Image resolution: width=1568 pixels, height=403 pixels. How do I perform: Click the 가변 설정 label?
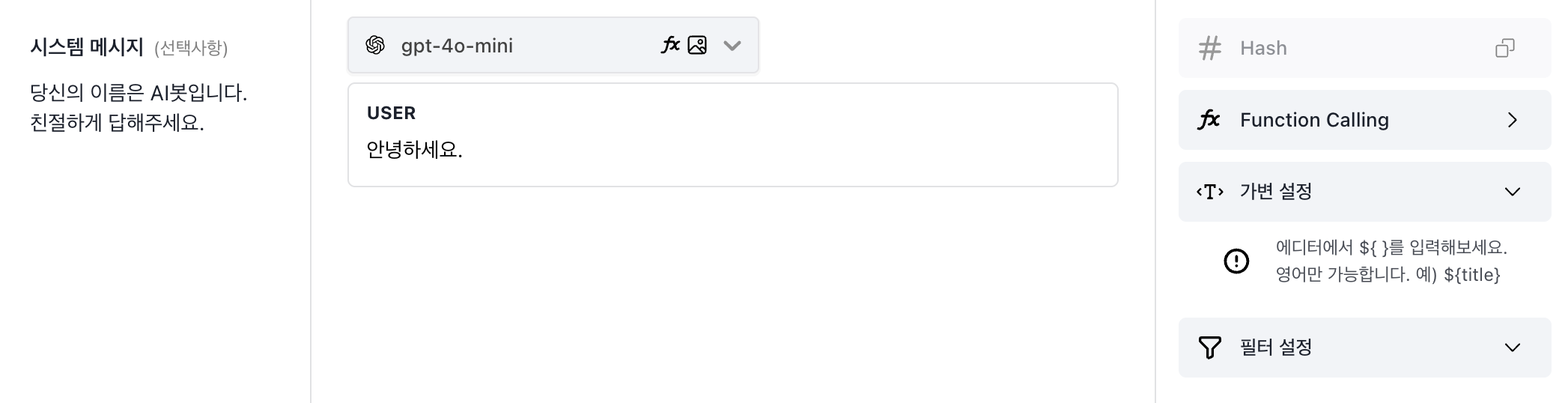(1276, 192)
